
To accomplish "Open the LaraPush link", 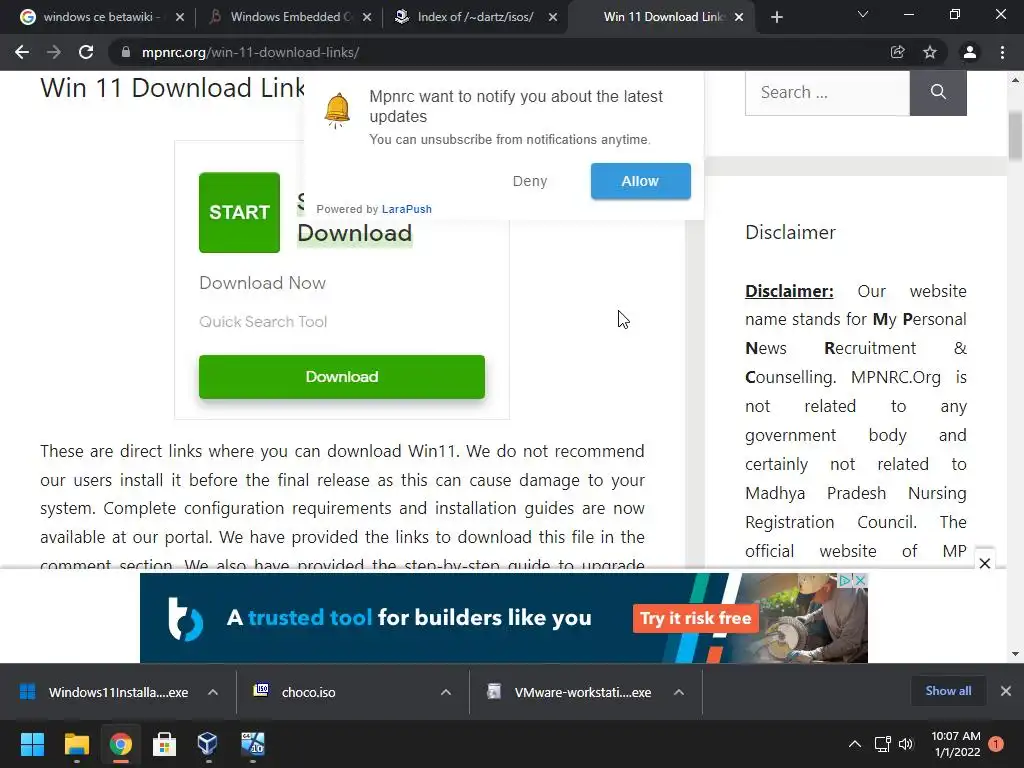I will click(406, 209).
